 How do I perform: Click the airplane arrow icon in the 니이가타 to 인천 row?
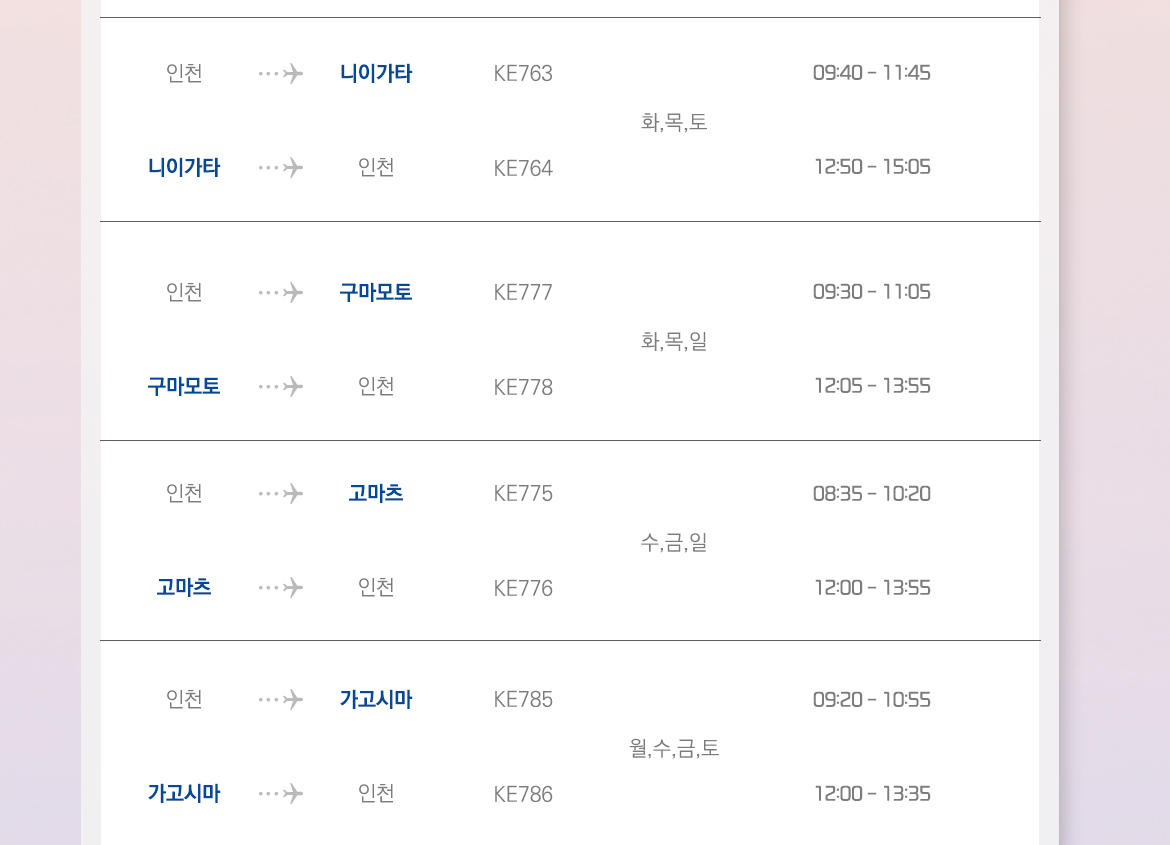pos(281,167)
